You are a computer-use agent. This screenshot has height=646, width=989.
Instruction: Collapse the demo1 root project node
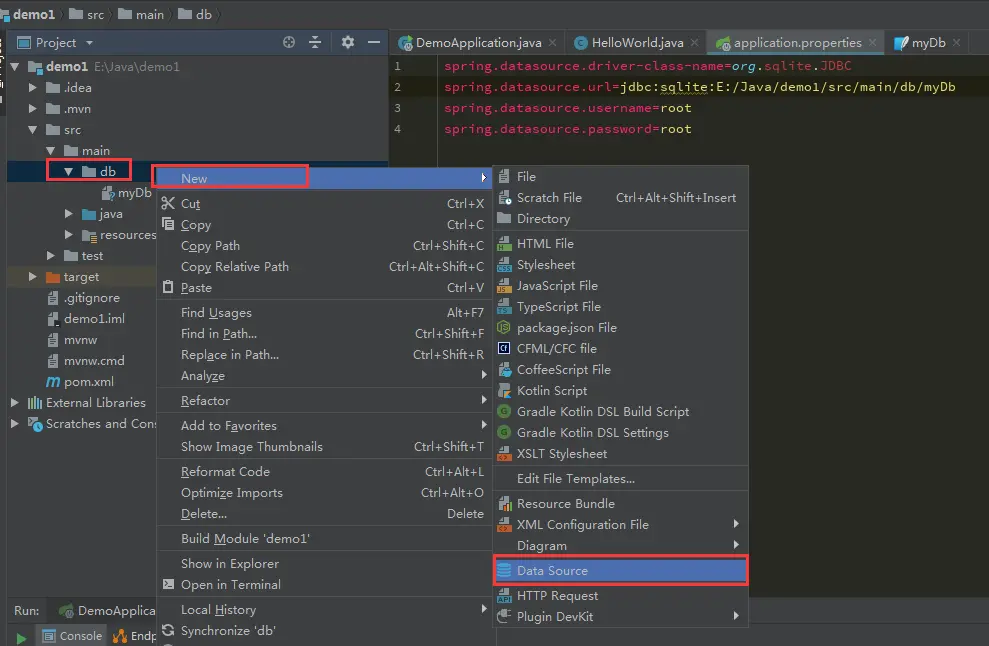[15, 66]
